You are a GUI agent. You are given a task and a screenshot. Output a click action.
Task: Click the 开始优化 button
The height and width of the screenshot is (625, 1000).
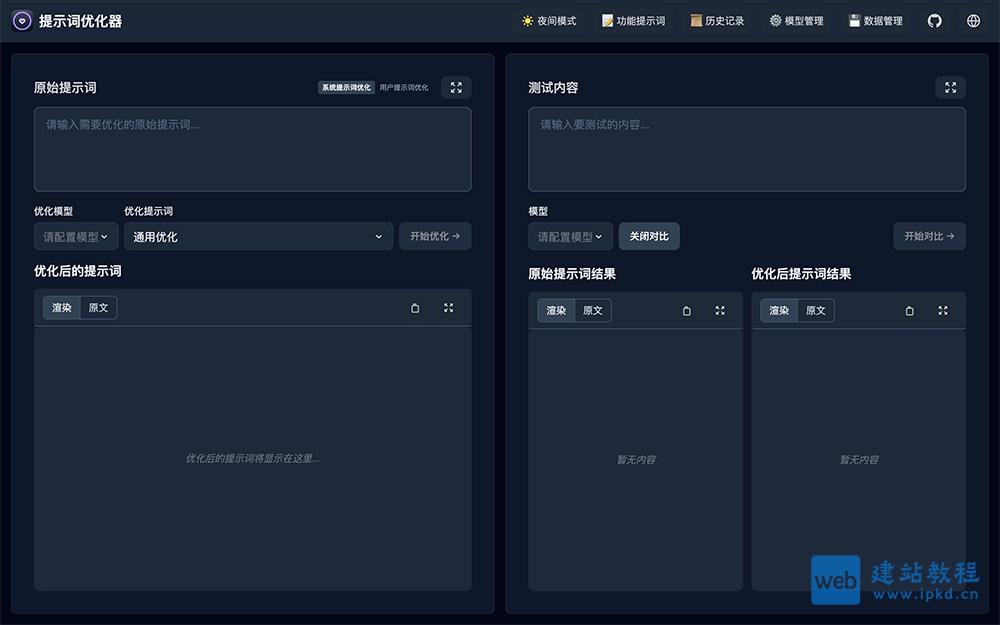coord(435,236)
